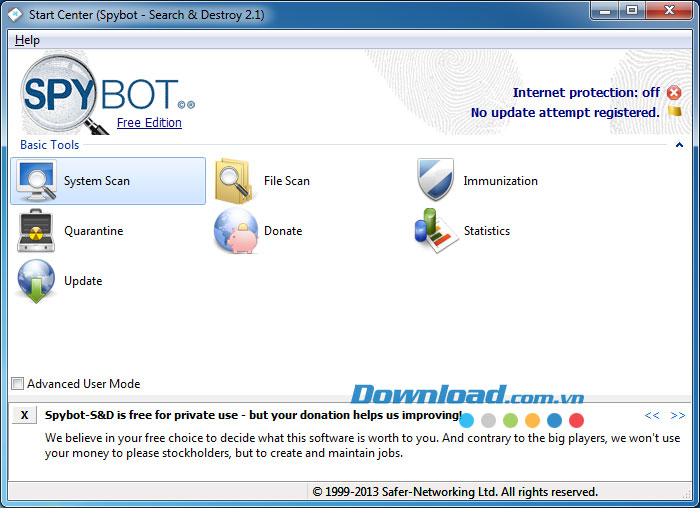Enable the Advanced User Mode checkbox
This screenshot has height=508, width=700.
(x=17, y=384)
